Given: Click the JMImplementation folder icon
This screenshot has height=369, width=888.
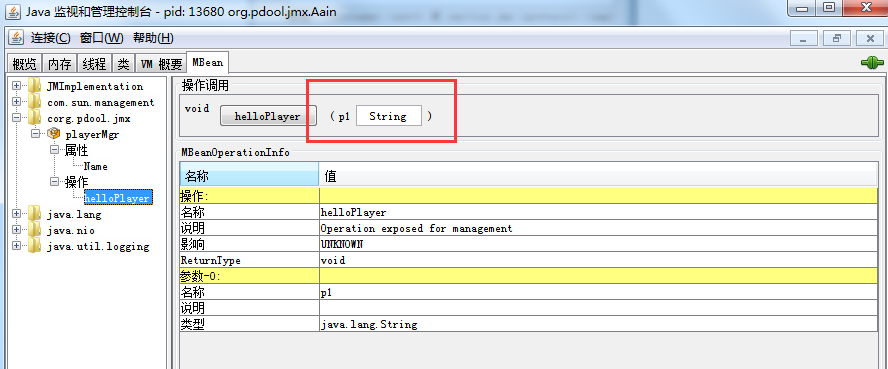Looking at the screenshot, I should (x=35, y=86).
